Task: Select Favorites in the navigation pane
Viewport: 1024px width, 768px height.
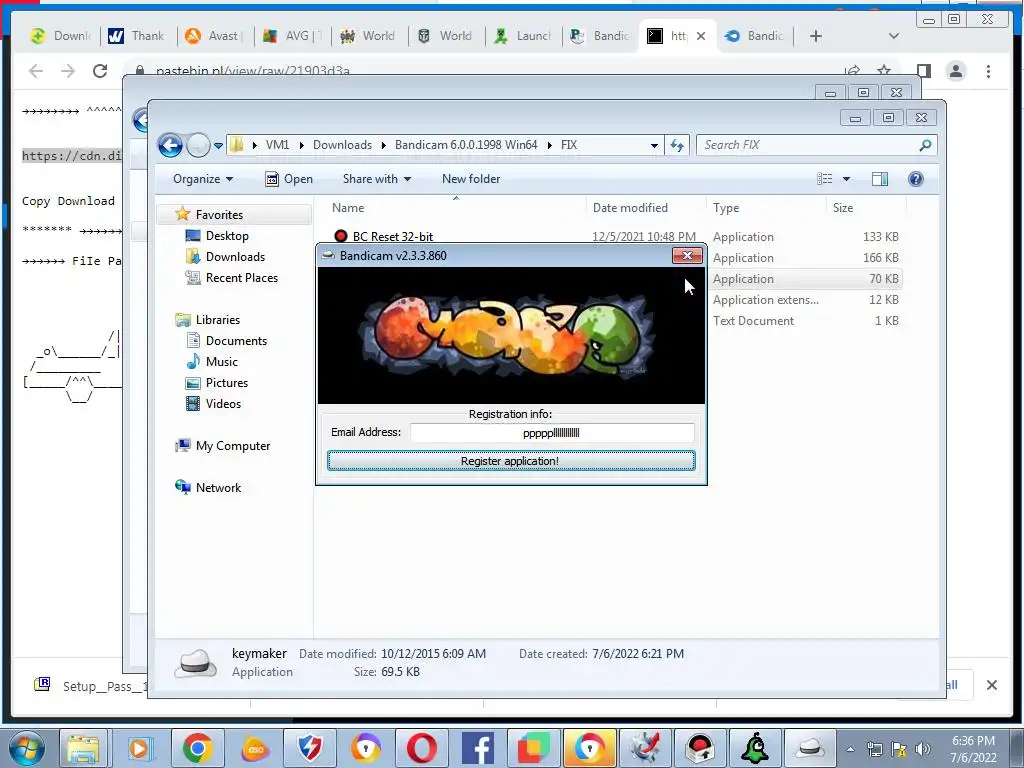Action: [219, 215]
